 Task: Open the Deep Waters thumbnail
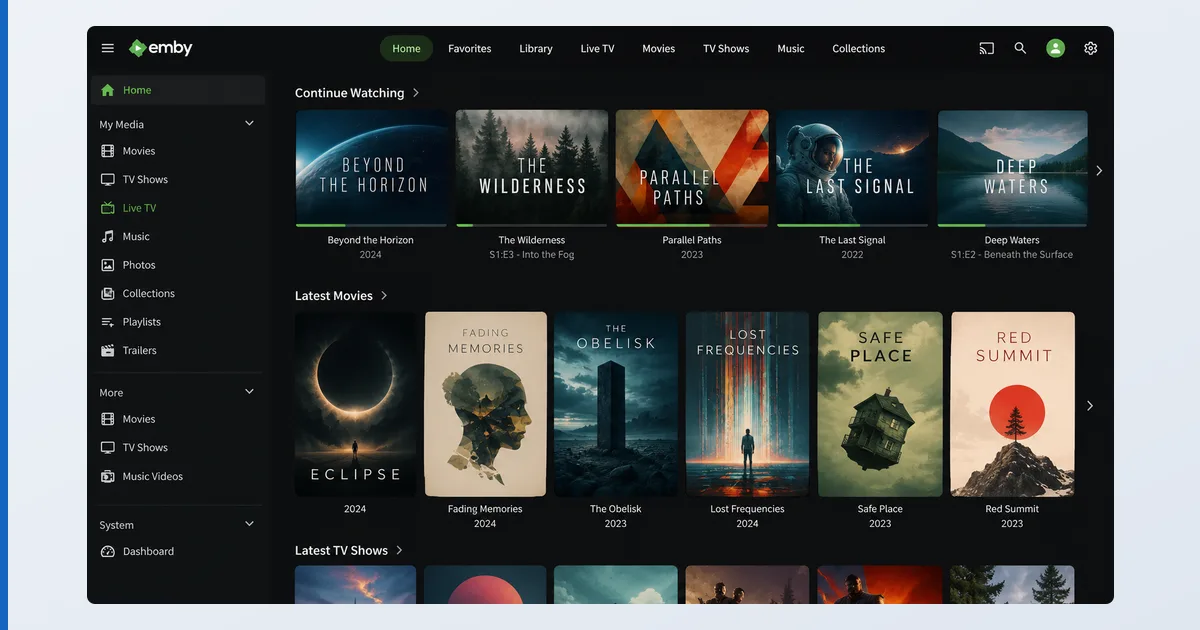coord(1012,167)
